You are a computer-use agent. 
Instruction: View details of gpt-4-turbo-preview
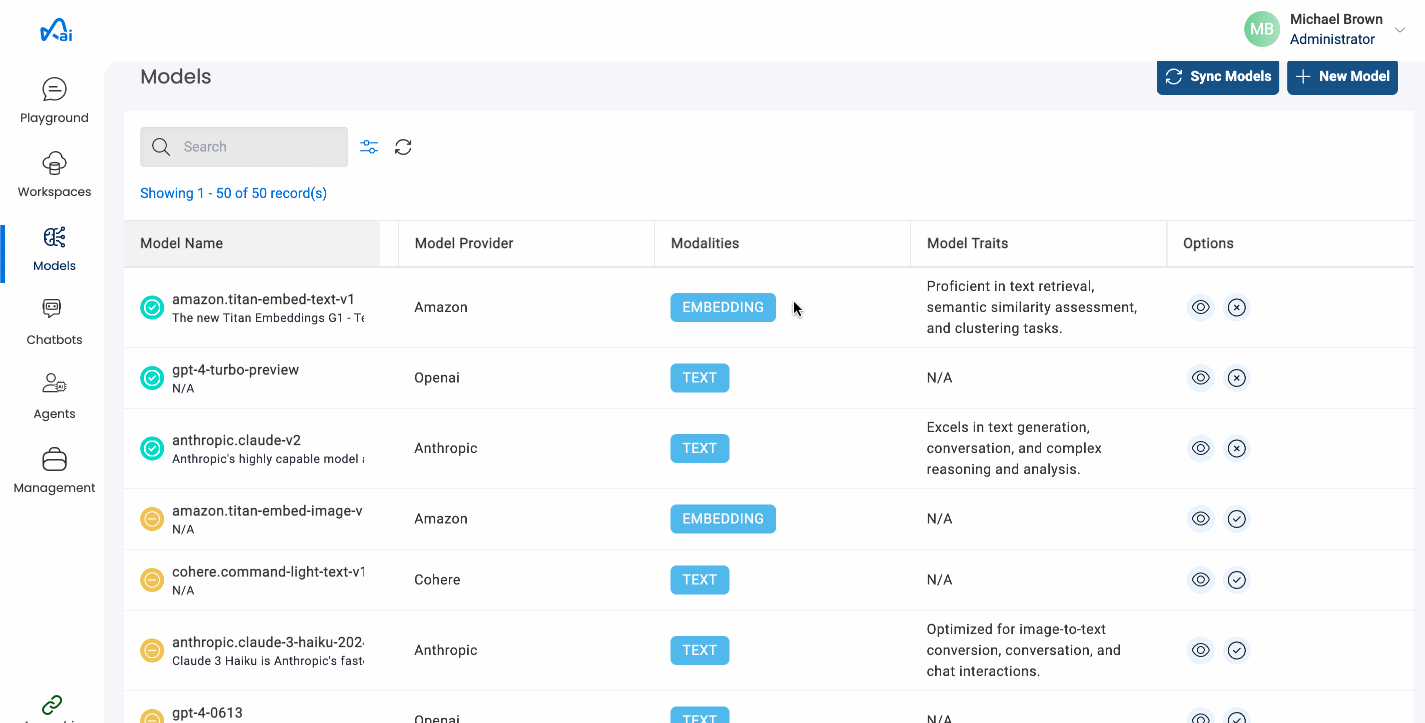[1201, 378]
